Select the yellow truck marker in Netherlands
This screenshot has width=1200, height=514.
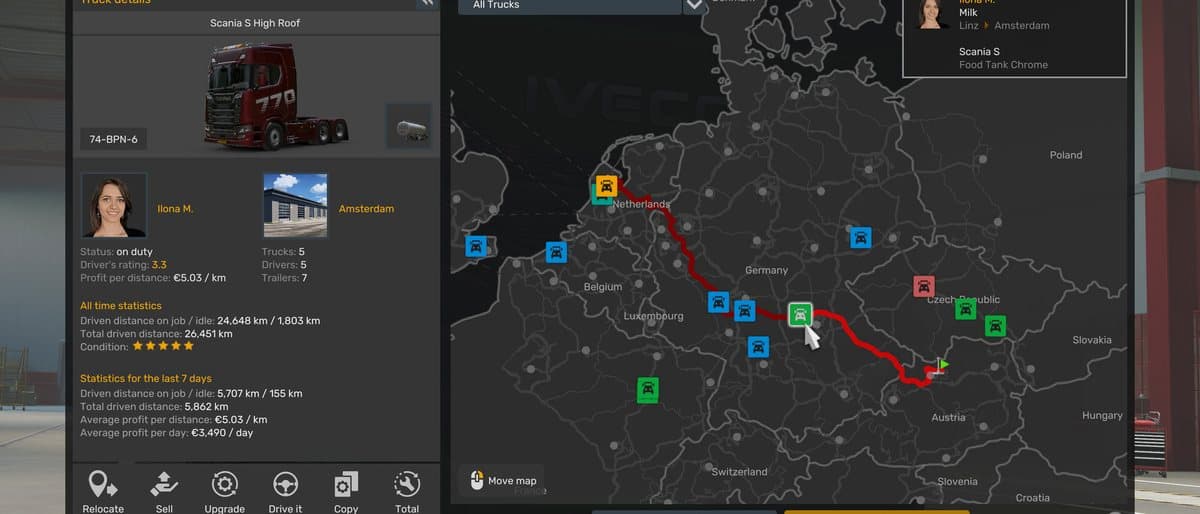[x=606, y=186]
